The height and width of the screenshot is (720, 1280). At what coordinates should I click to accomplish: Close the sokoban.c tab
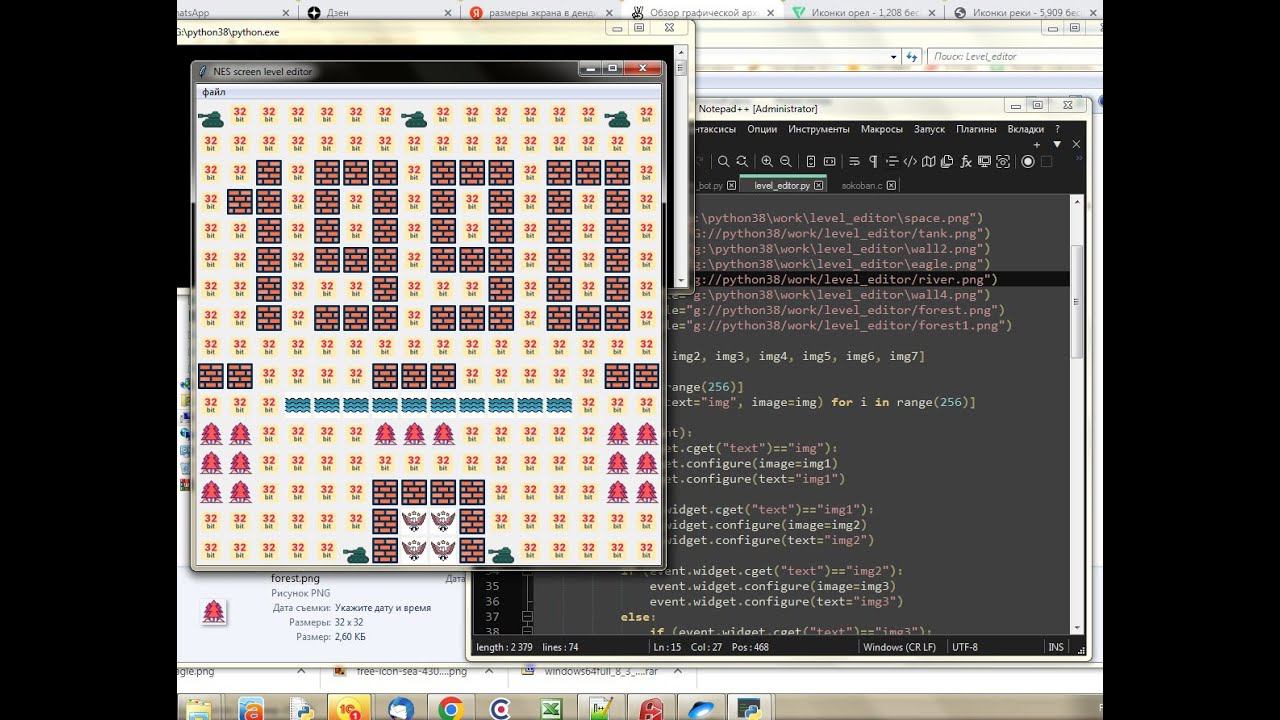tap(891, 185)
